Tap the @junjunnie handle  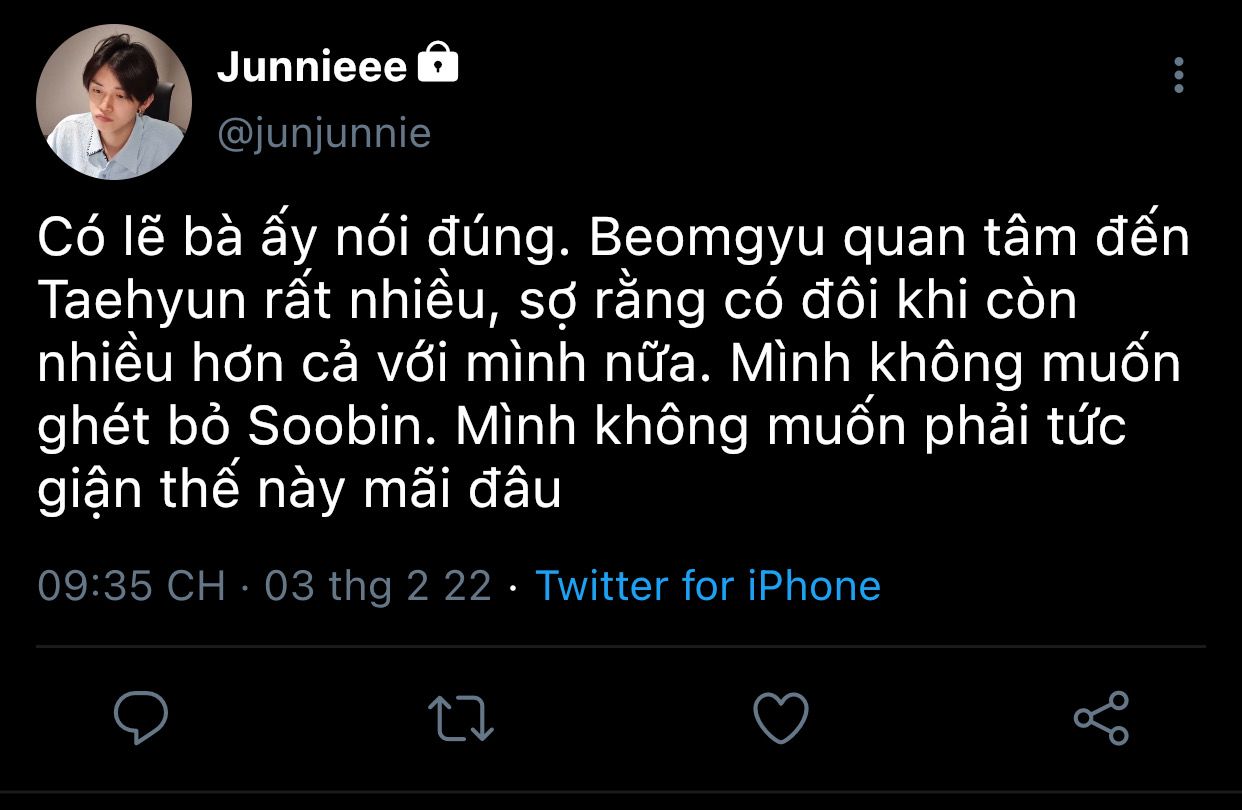pyautogui.click(x=324, y=133)
